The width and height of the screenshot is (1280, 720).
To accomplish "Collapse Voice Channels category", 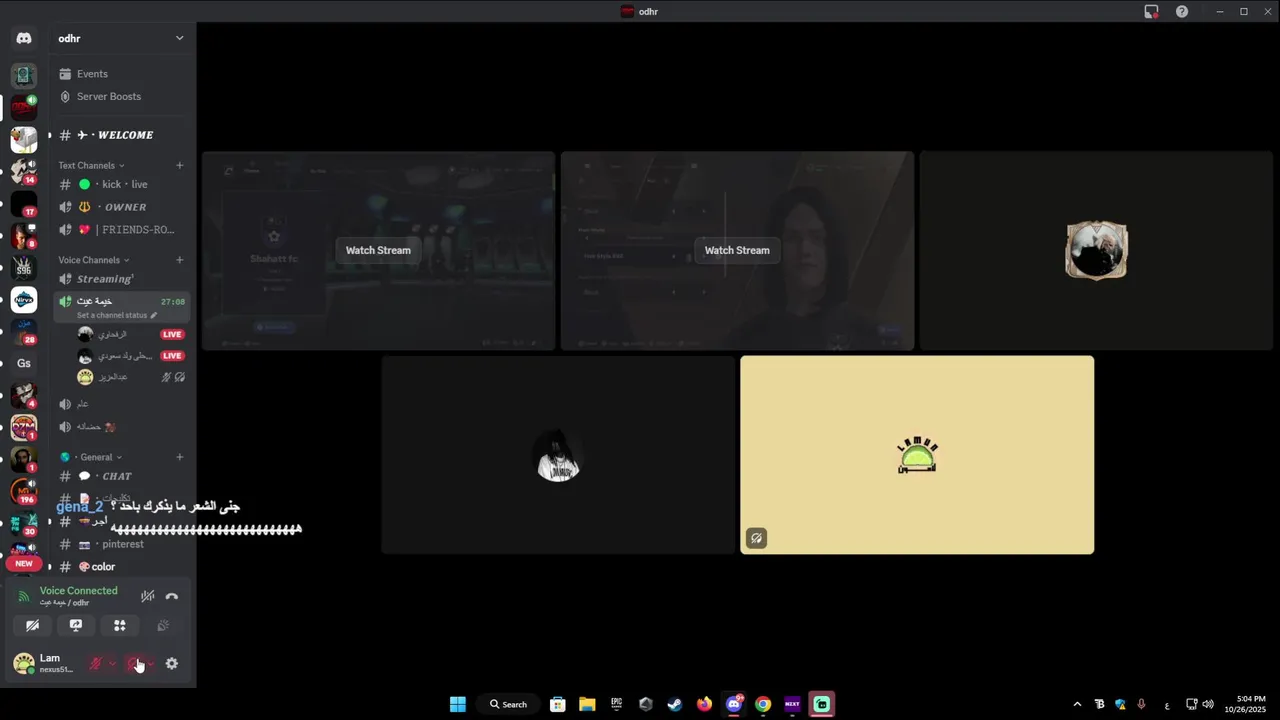I will [93, 260].
